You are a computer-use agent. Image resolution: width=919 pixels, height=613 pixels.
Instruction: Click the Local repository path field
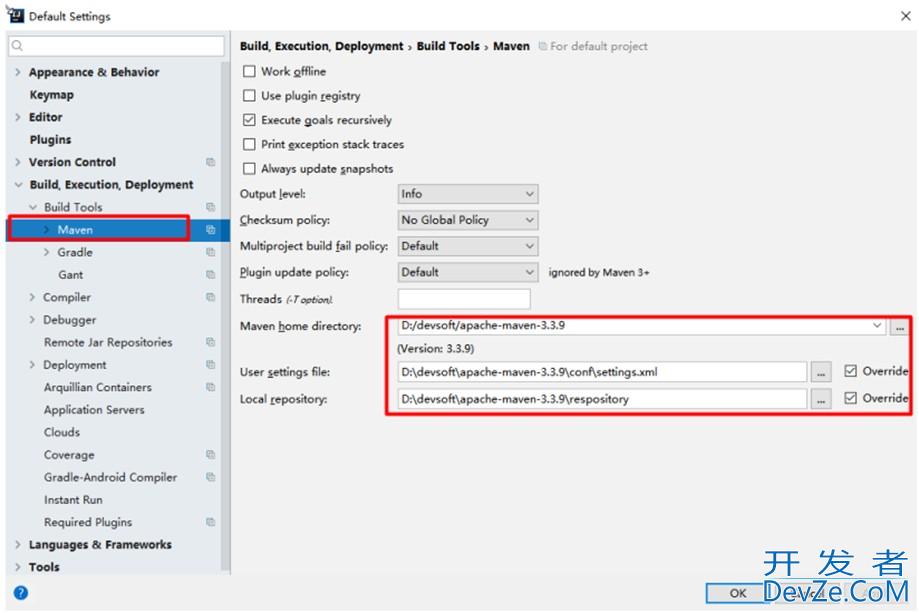click(603, 399)
